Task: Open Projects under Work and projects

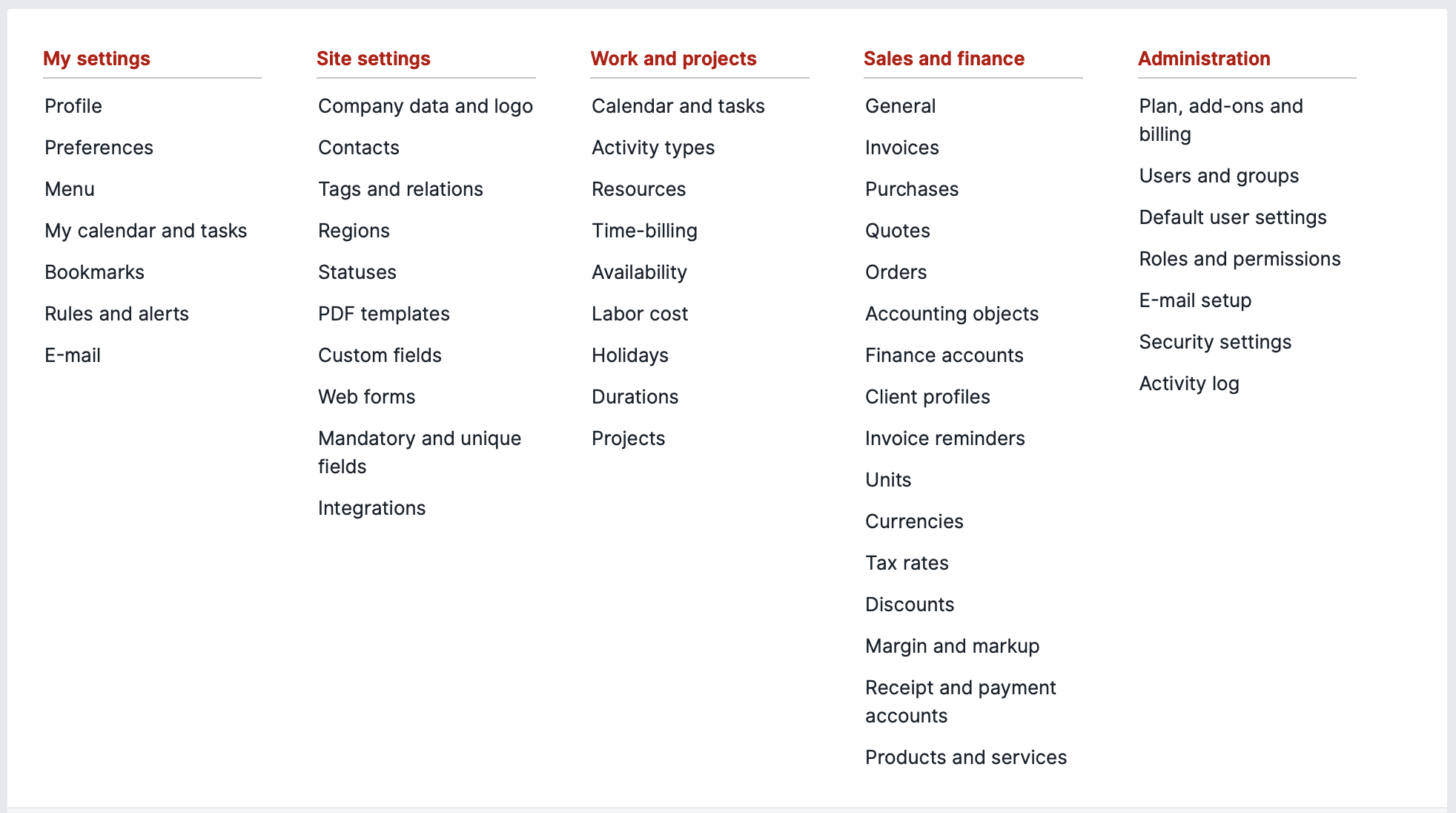Action: click(x=628, y=438)
